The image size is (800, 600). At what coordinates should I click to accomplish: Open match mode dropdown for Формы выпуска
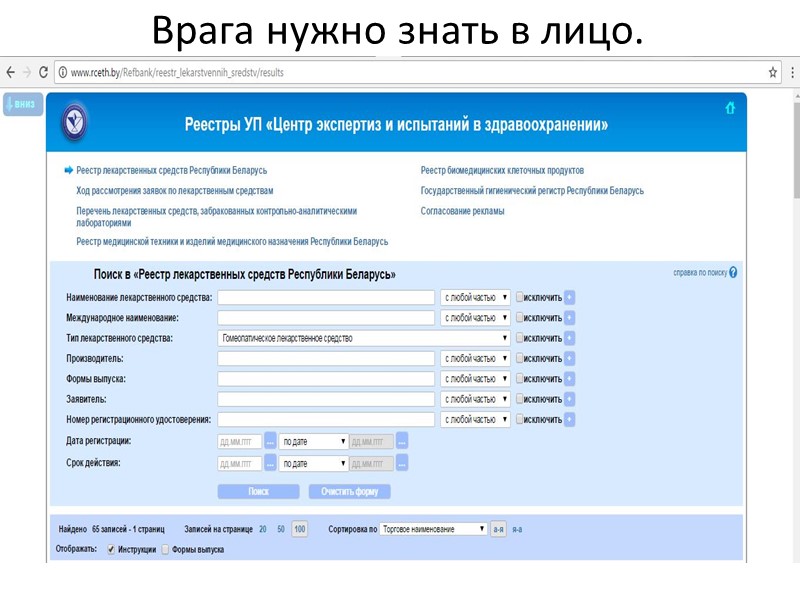(x=476, y=379)
